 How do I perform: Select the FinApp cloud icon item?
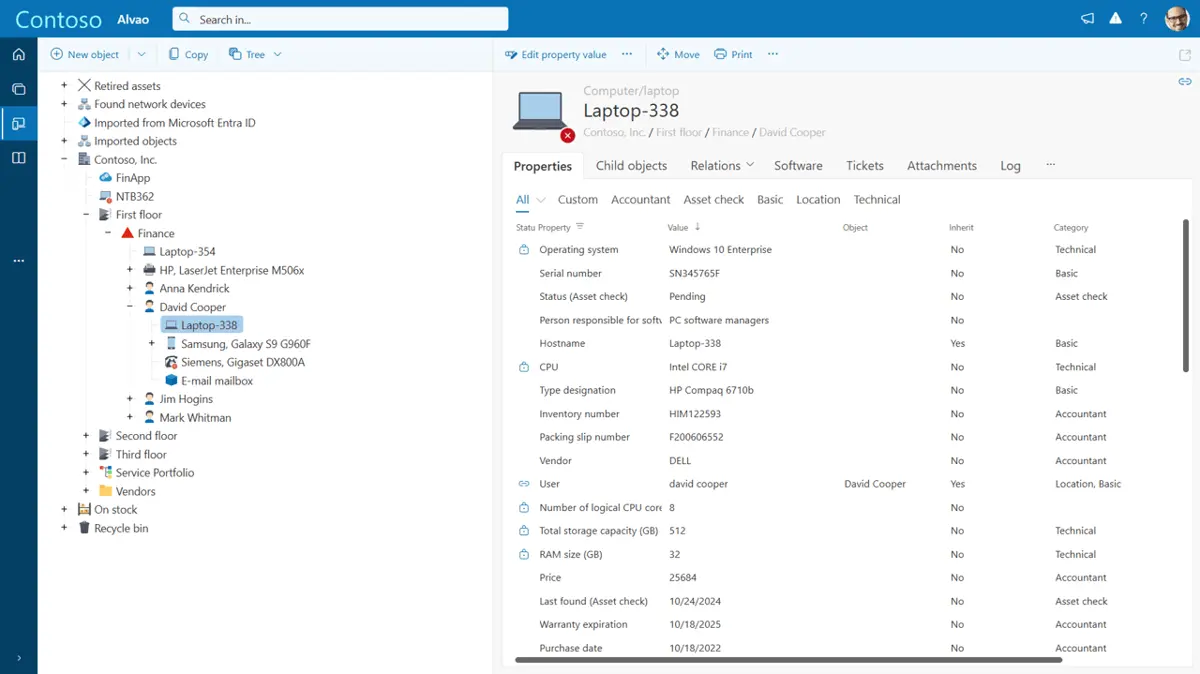106,178
